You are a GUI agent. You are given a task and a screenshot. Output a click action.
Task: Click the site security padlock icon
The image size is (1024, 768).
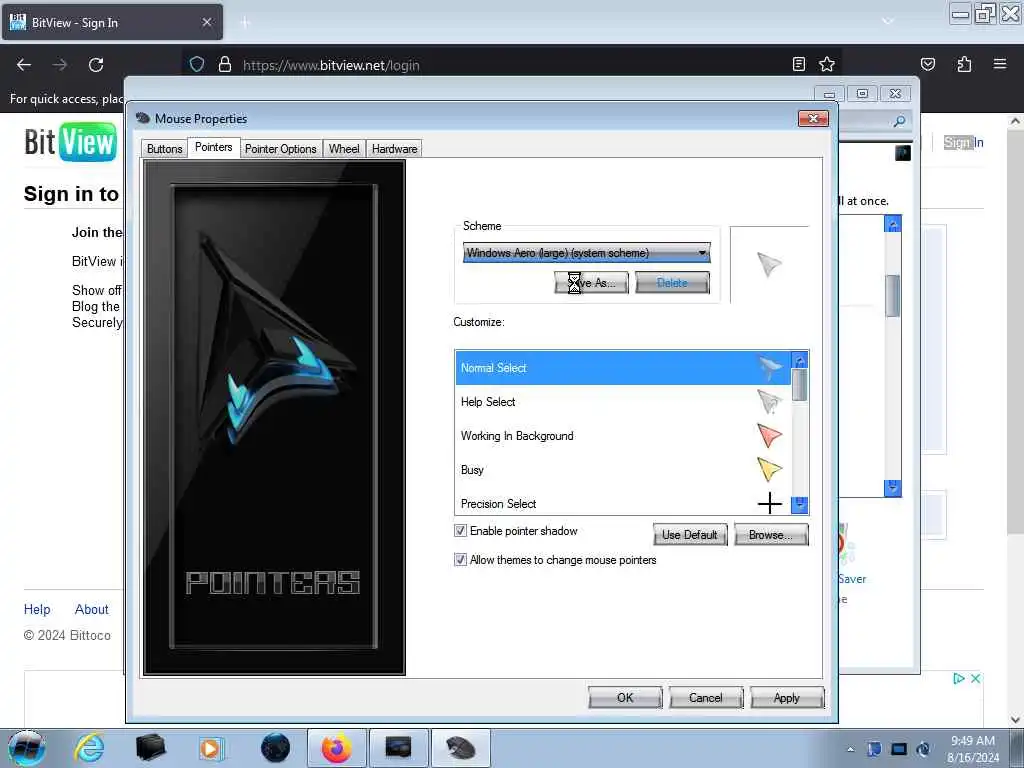[225, 64]
